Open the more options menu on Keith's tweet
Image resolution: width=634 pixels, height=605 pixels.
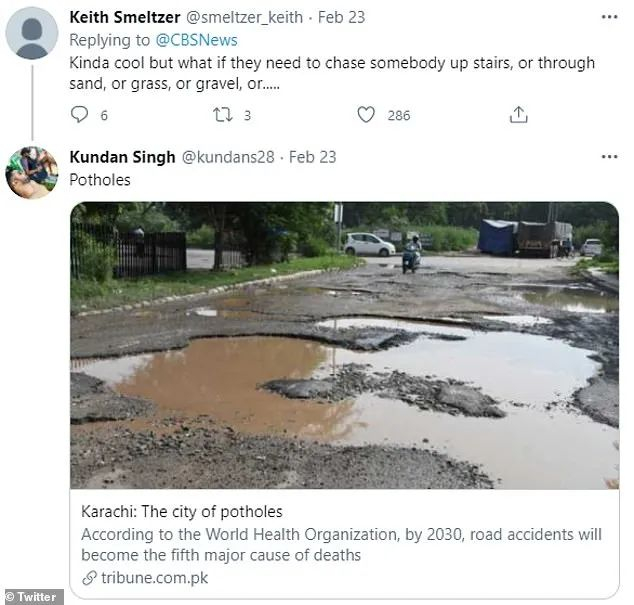point(609,19)
